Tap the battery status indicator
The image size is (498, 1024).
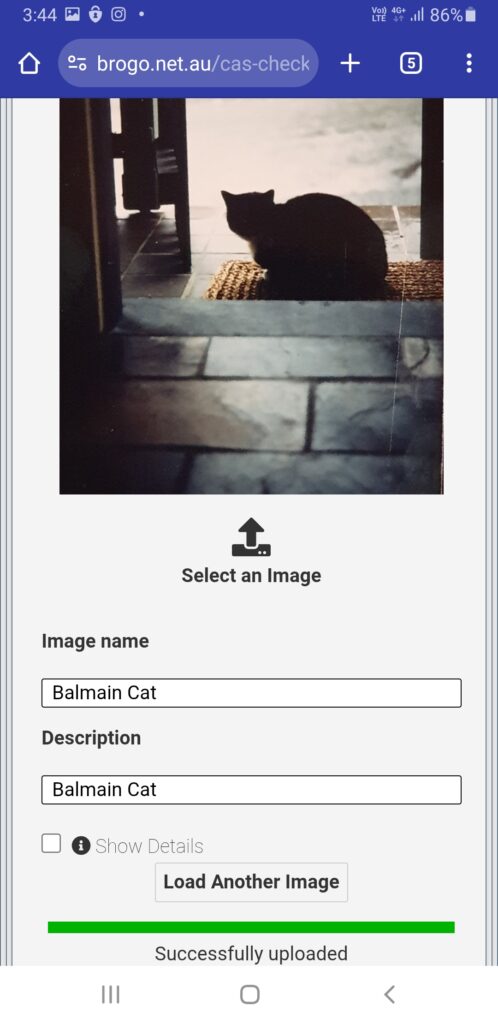click(x=470, y=15)
